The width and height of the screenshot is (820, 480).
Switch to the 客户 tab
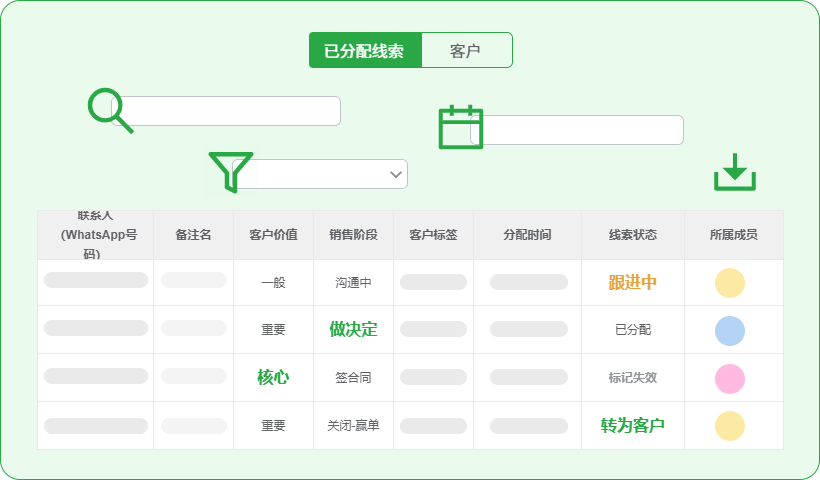pyautogui.click(x=466, y=51)
